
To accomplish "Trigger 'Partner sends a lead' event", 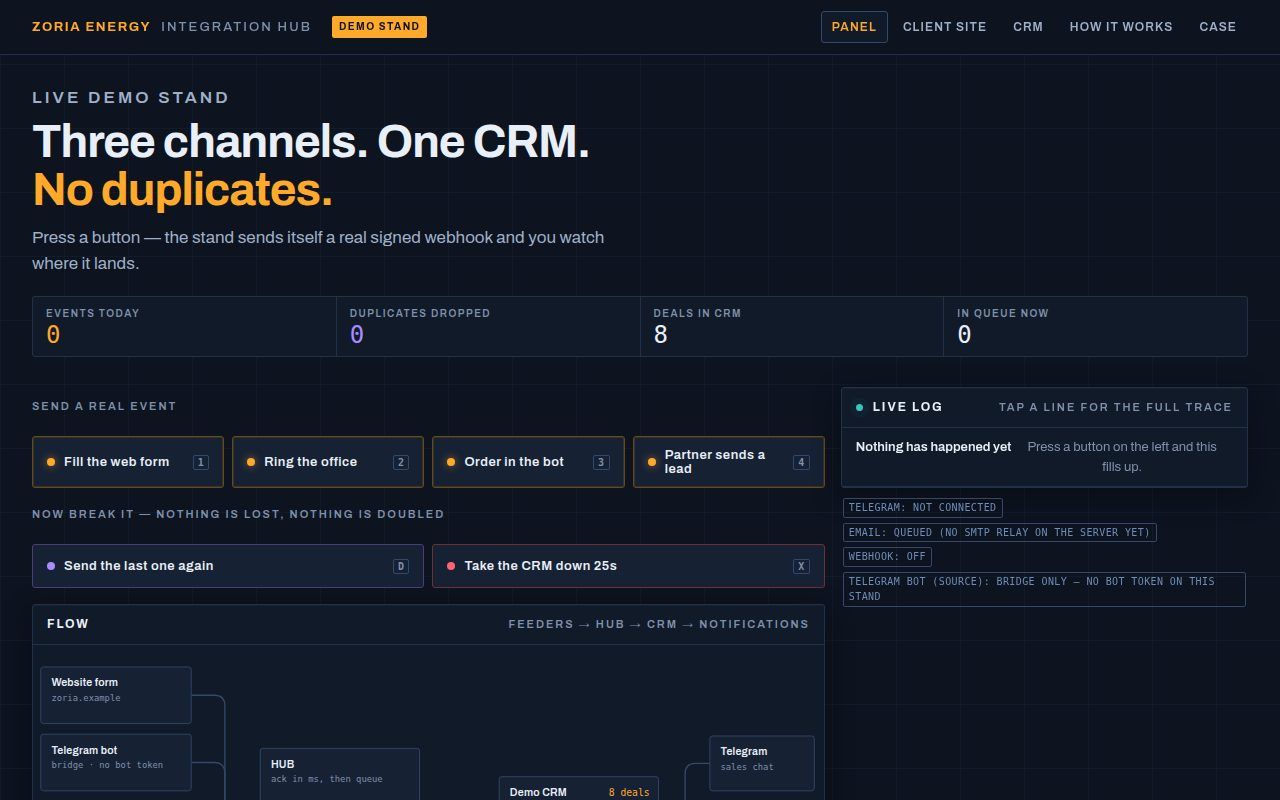I will coord(729,462).
